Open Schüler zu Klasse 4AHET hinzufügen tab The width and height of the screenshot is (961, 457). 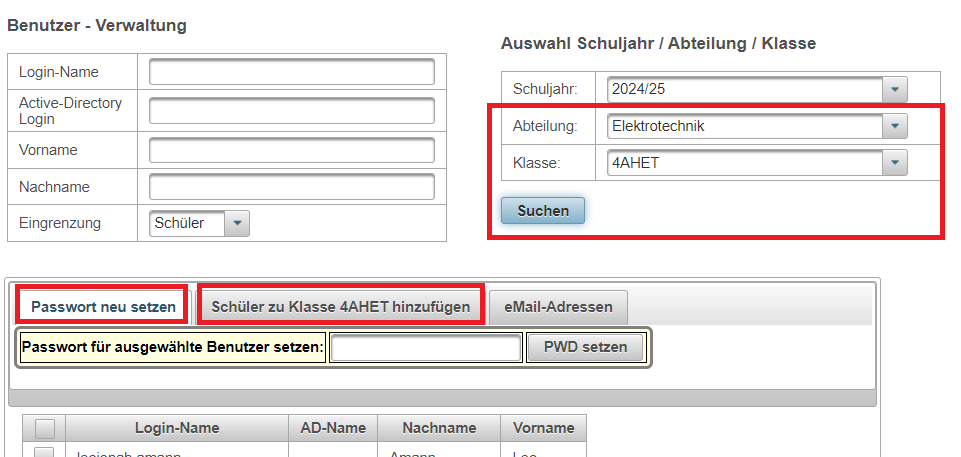[x=341, y=306]
